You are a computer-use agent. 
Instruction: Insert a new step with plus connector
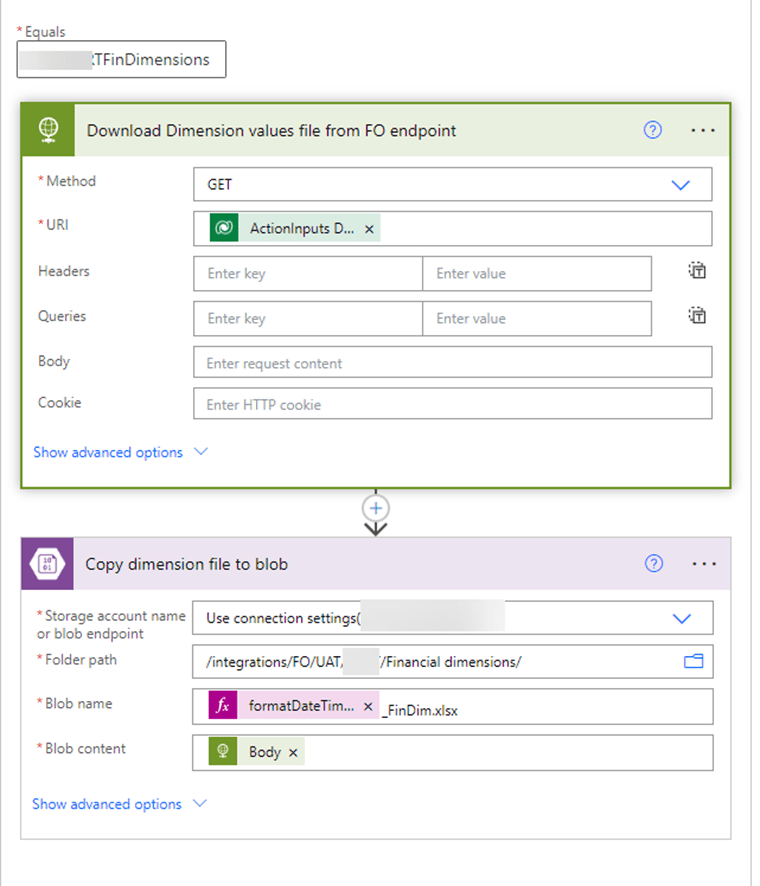pyautogui.click(x=376, y=508)
